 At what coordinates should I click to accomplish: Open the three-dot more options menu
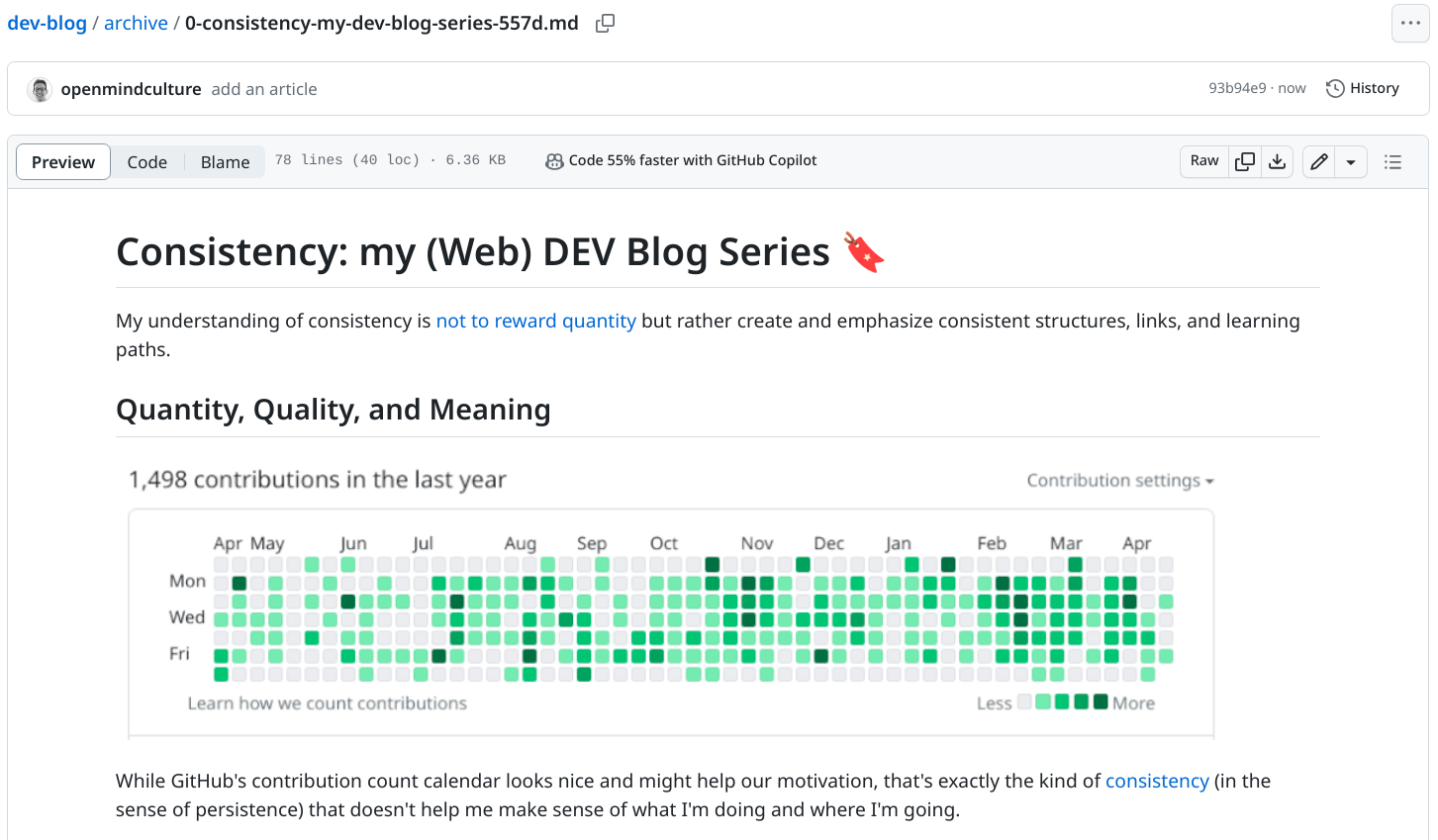tap(1410, 24)
